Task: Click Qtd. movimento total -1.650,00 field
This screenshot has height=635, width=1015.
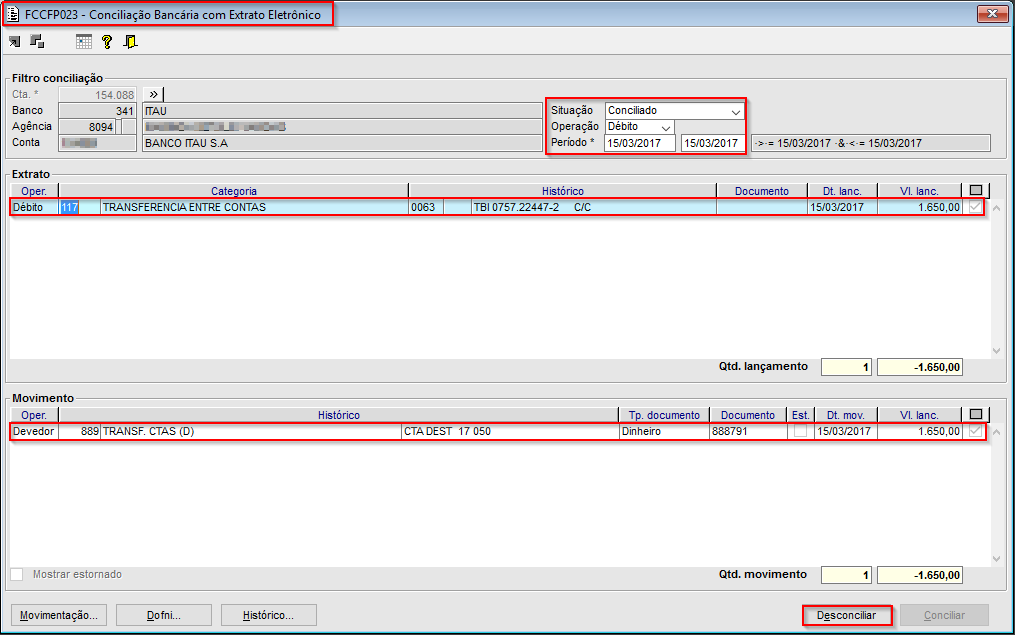Action: tap(920, 575)
